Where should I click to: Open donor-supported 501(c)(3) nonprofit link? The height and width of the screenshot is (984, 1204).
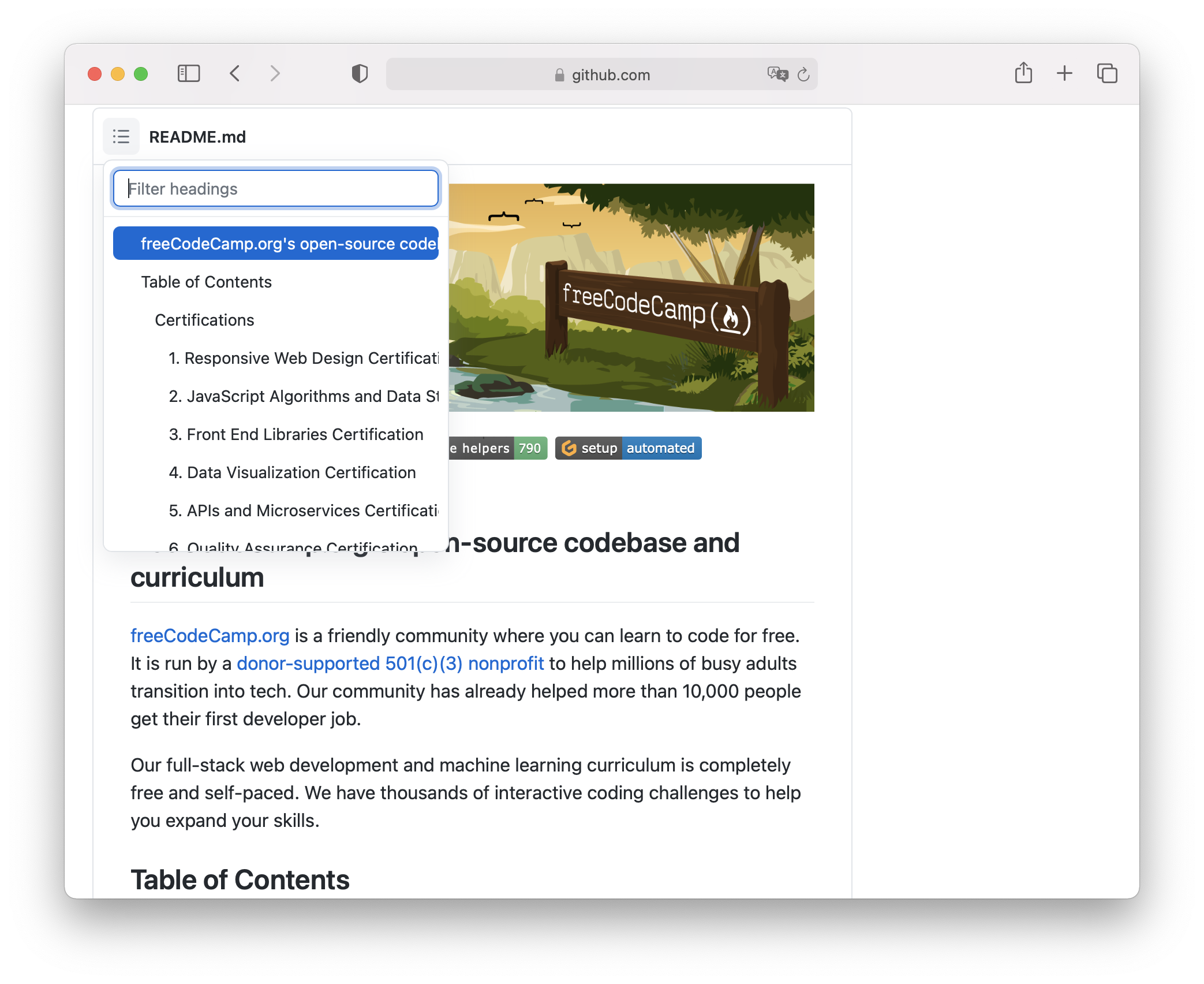(x=390, y=663)
